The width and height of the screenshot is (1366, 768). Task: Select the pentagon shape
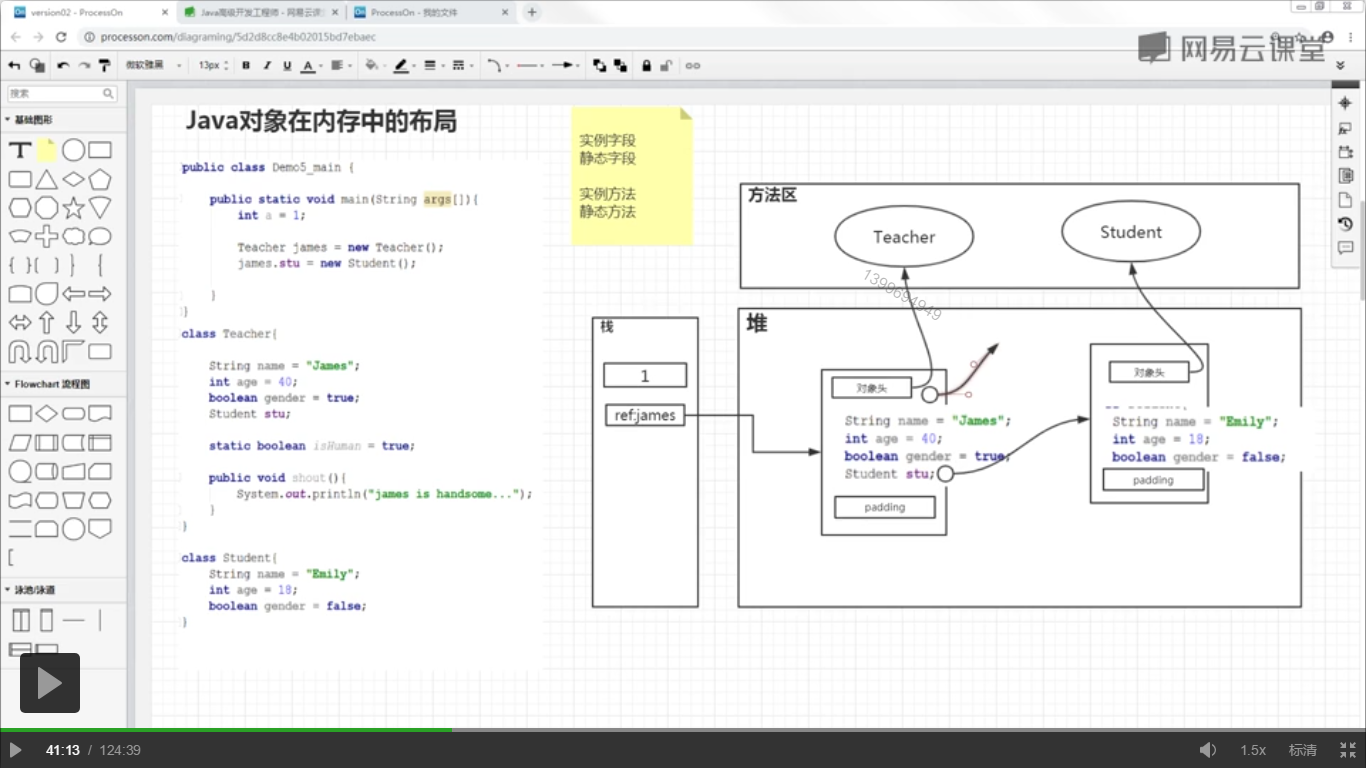[99, 180]
